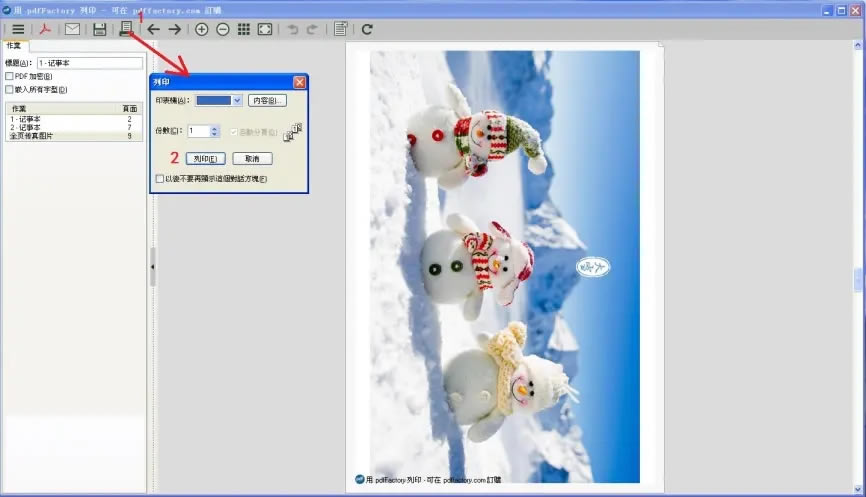
Task: Send PDF via email envelope icon
Action: coord(72,29)
